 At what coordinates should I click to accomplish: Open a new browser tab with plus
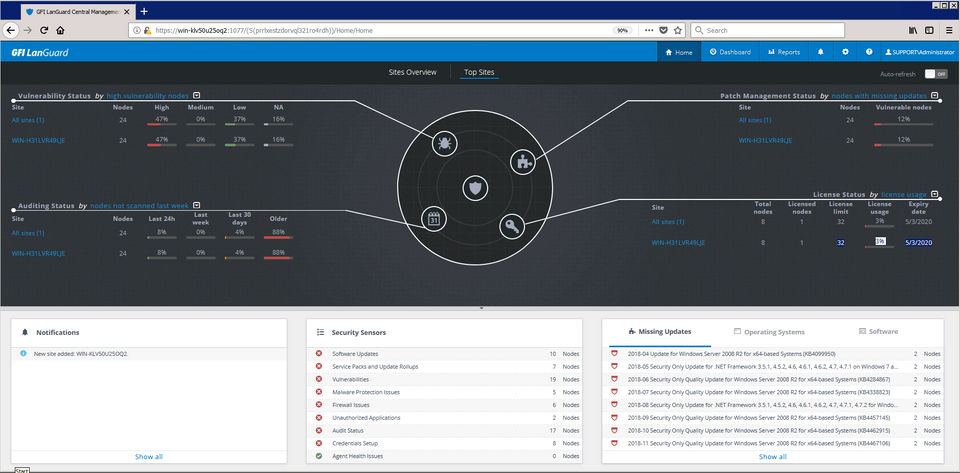tap(144, 11)
